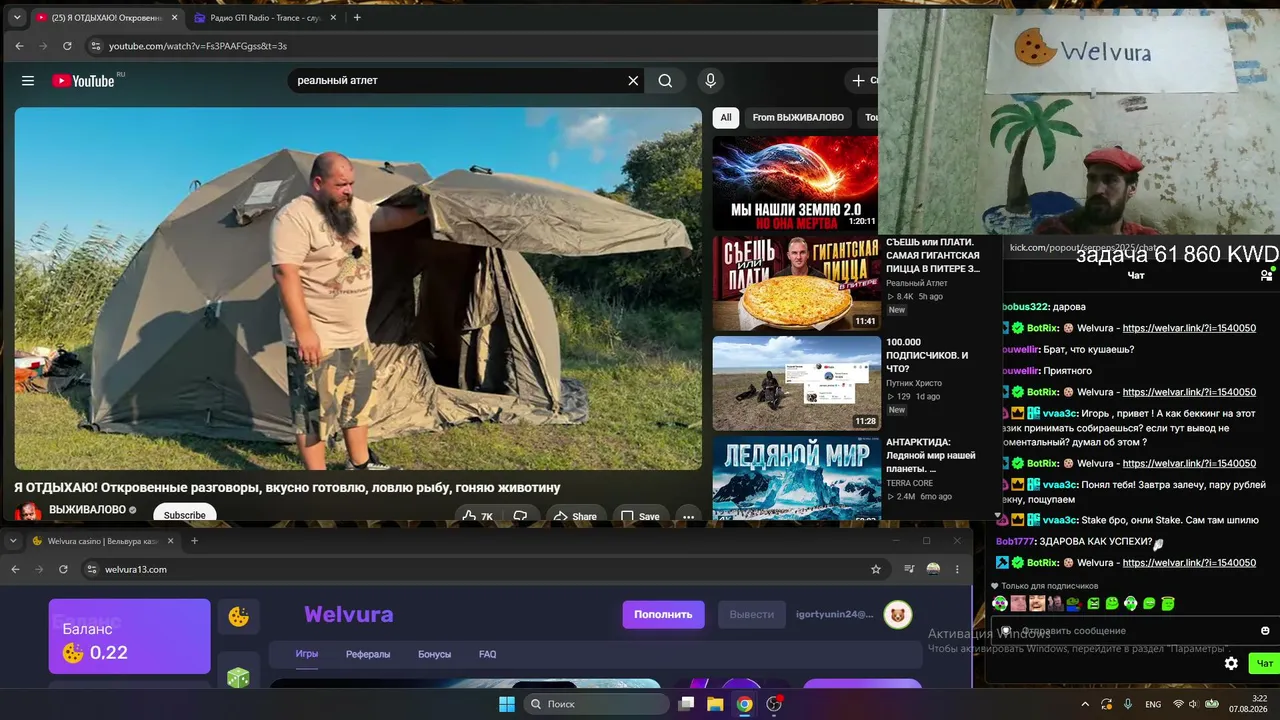Open the Chrome profile avatar in Welvura window

click(x=933, y=569)
